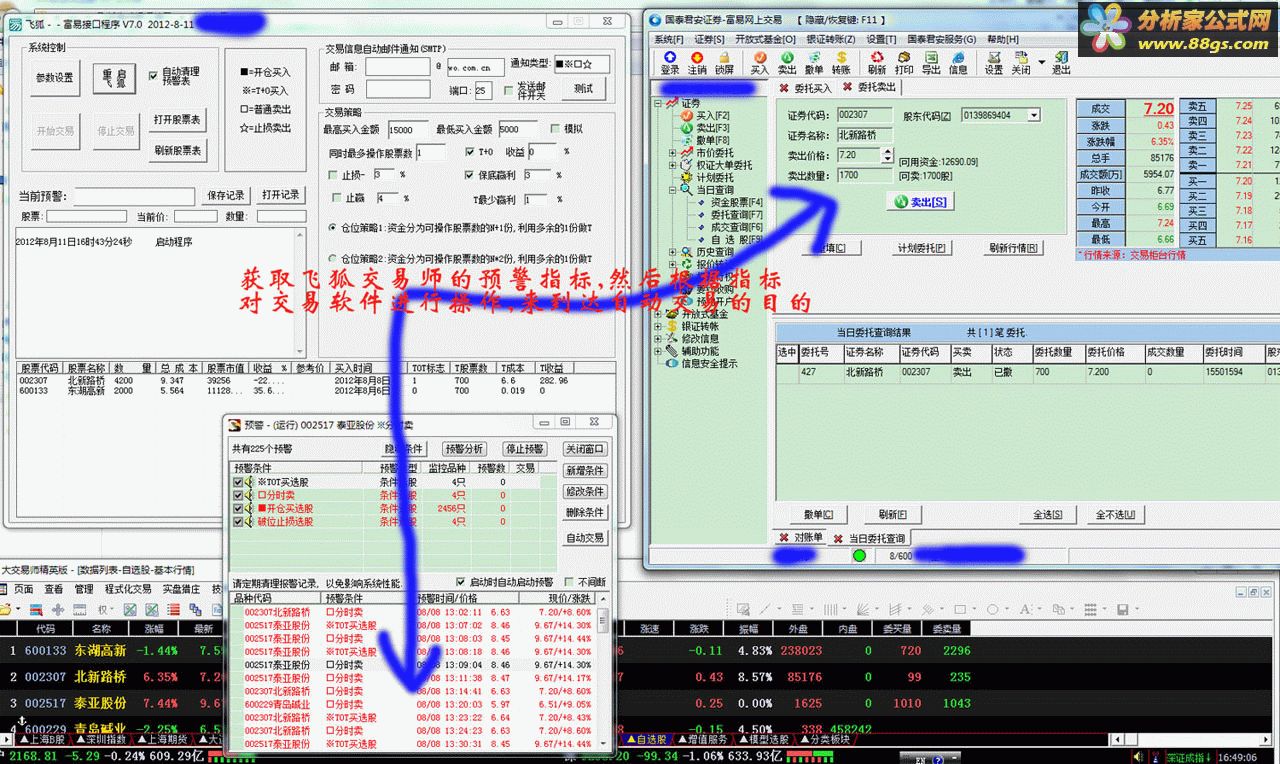Click the 撤单 cancel-order toolbar icon

click(x=814, y=63)
